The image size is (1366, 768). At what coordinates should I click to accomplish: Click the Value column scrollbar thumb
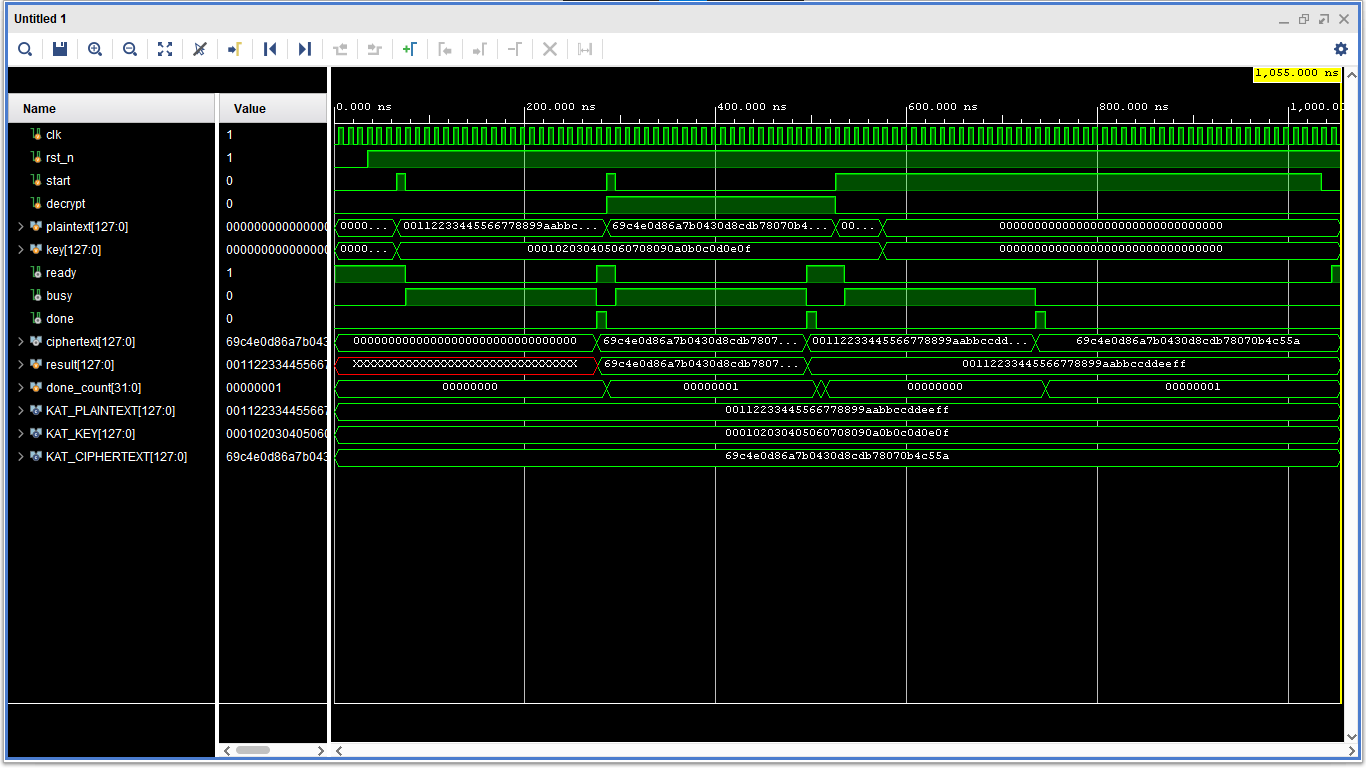click(x=253, y=750)
